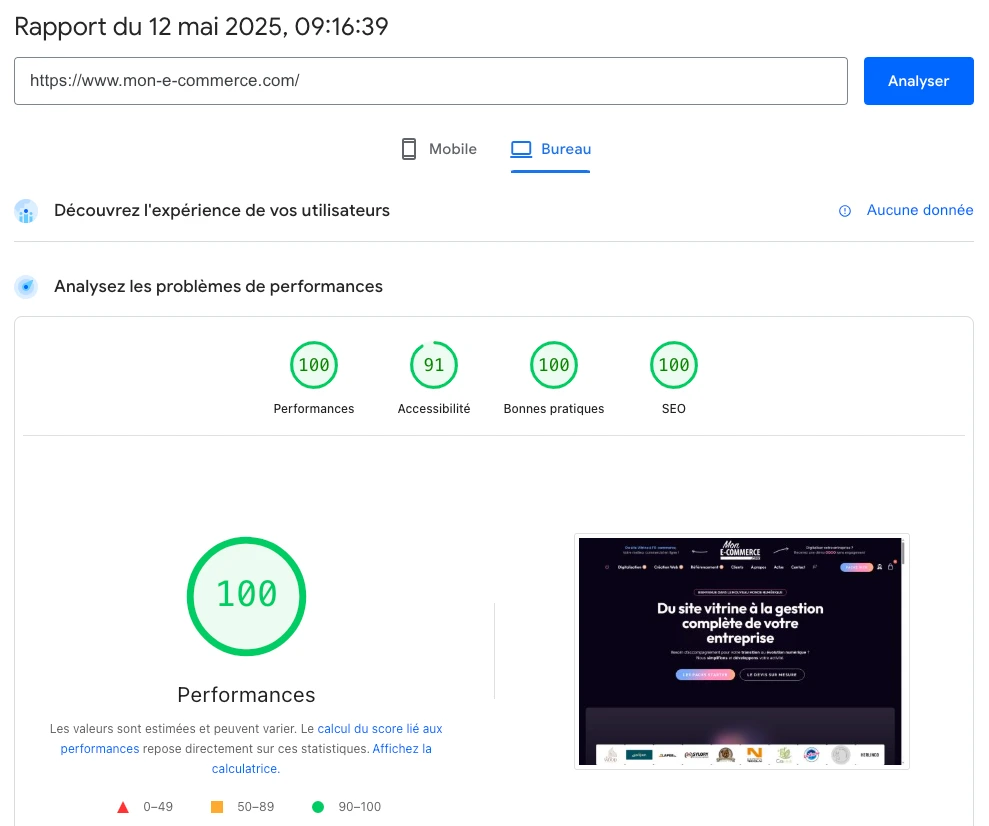Click the Performances label under first gauge

pos(313,409)
